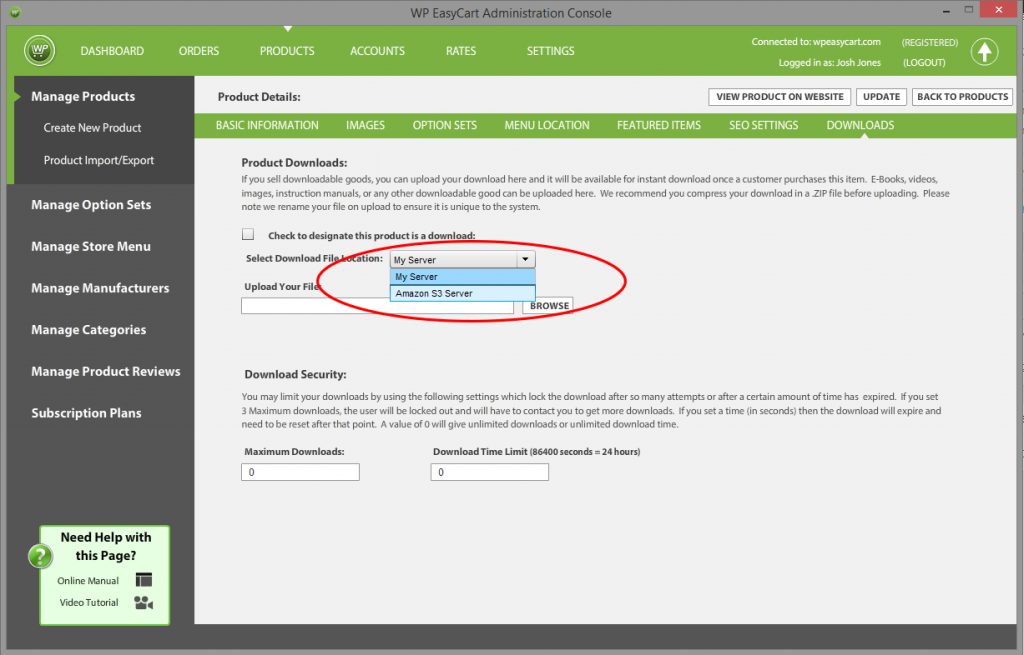This screenshot has height=655, width=1024.
Task: Open Manage Store Menu
Action: 91,247
